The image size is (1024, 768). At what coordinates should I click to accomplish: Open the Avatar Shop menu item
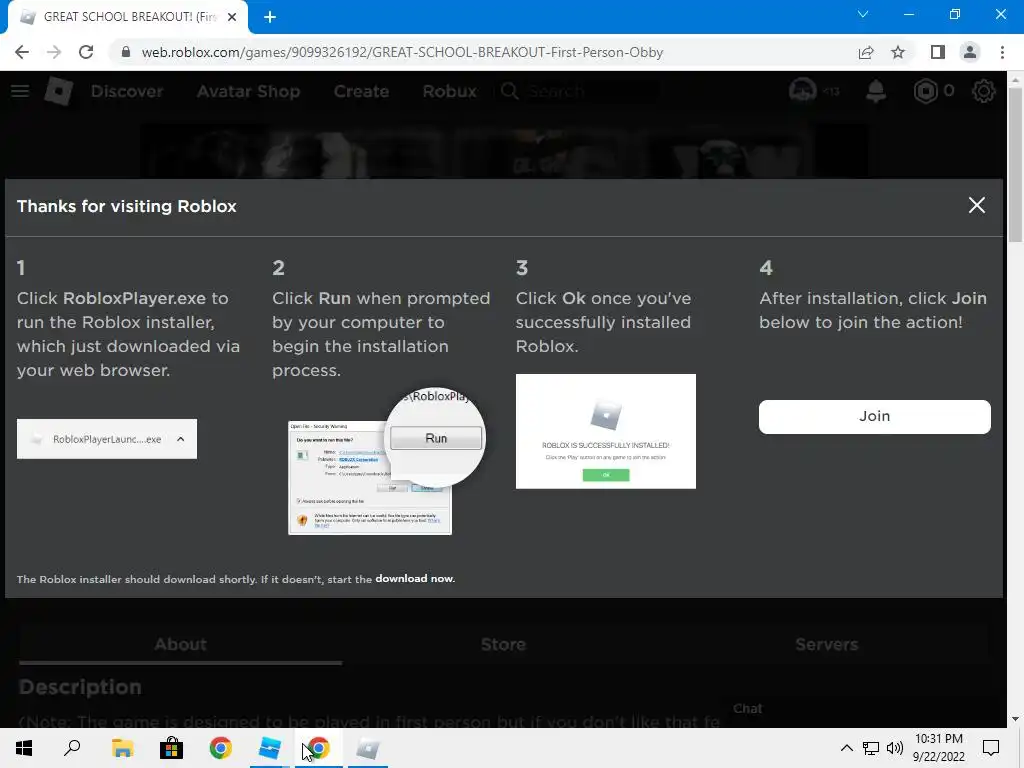coord(248,91)
